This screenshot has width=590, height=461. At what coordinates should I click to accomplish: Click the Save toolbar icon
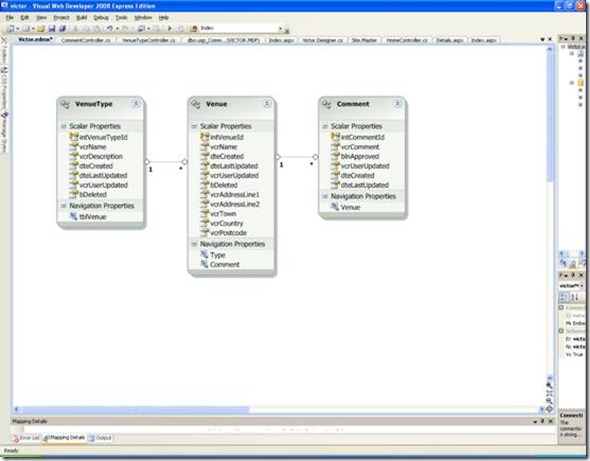(x=52, y=29)
